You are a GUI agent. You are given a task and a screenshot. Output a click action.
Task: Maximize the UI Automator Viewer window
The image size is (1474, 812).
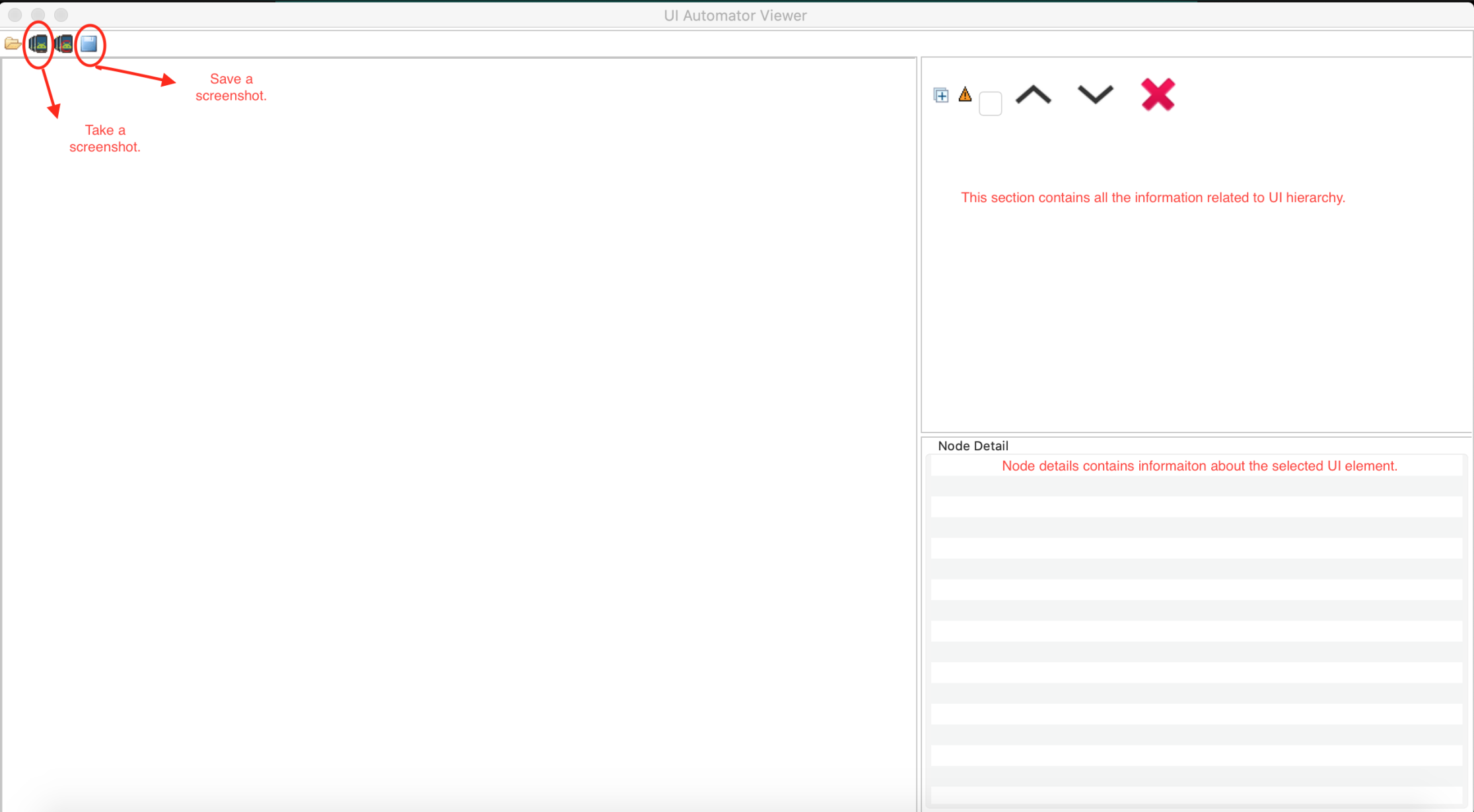tap(61, 15)
